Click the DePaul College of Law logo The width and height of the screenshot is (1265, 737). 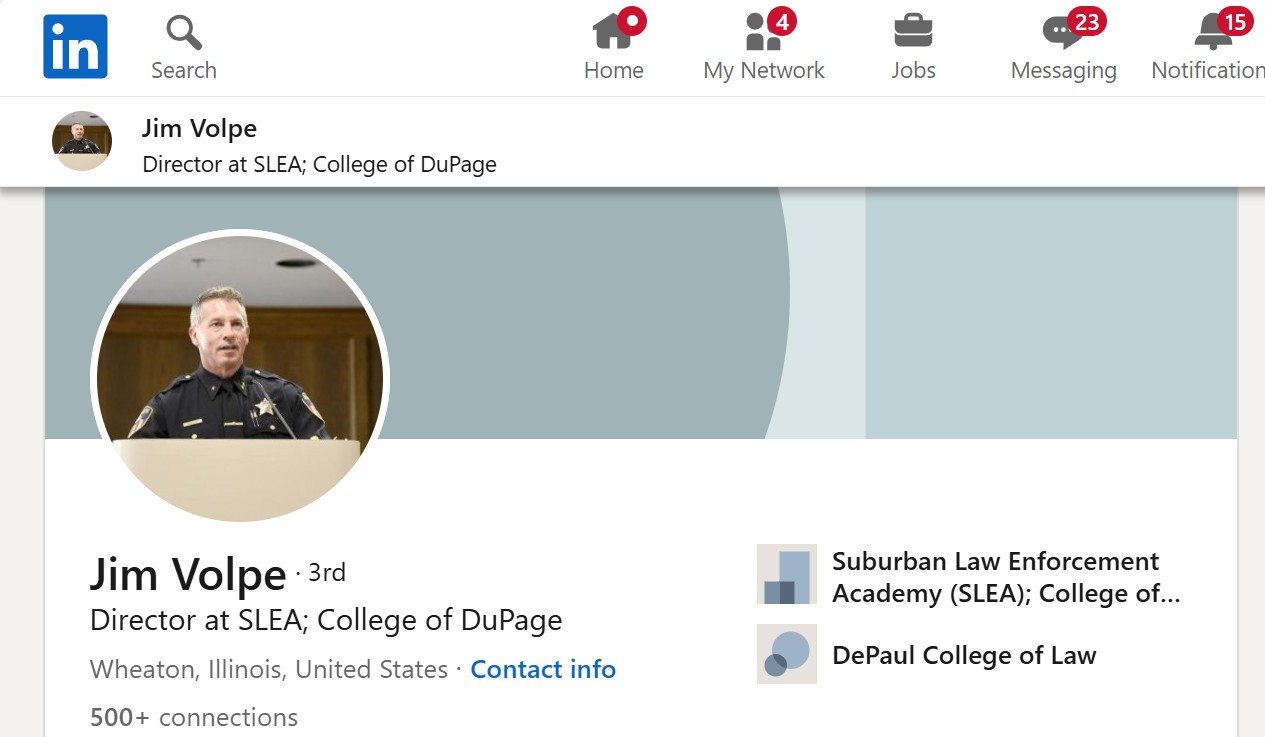click(787, 654)
